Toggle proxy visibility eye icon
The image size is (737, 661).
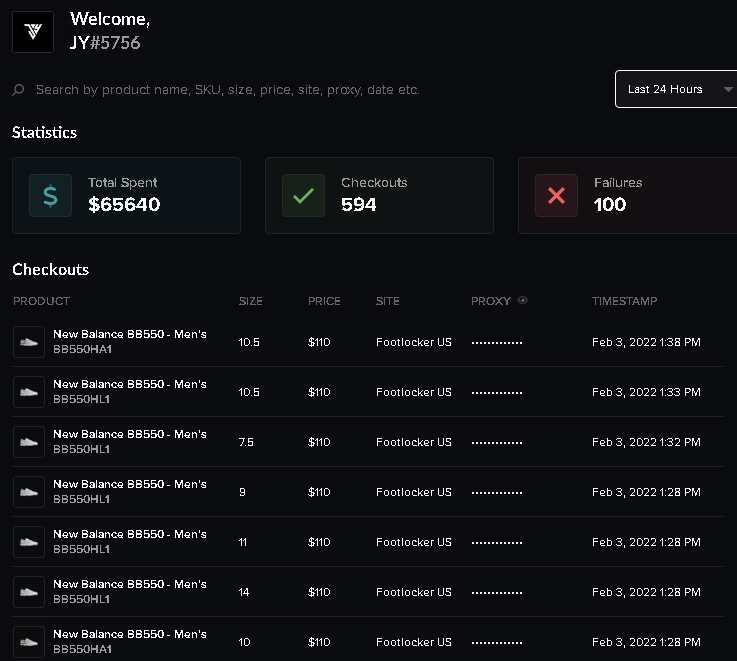pyautogui.click(x=523, y=300)
